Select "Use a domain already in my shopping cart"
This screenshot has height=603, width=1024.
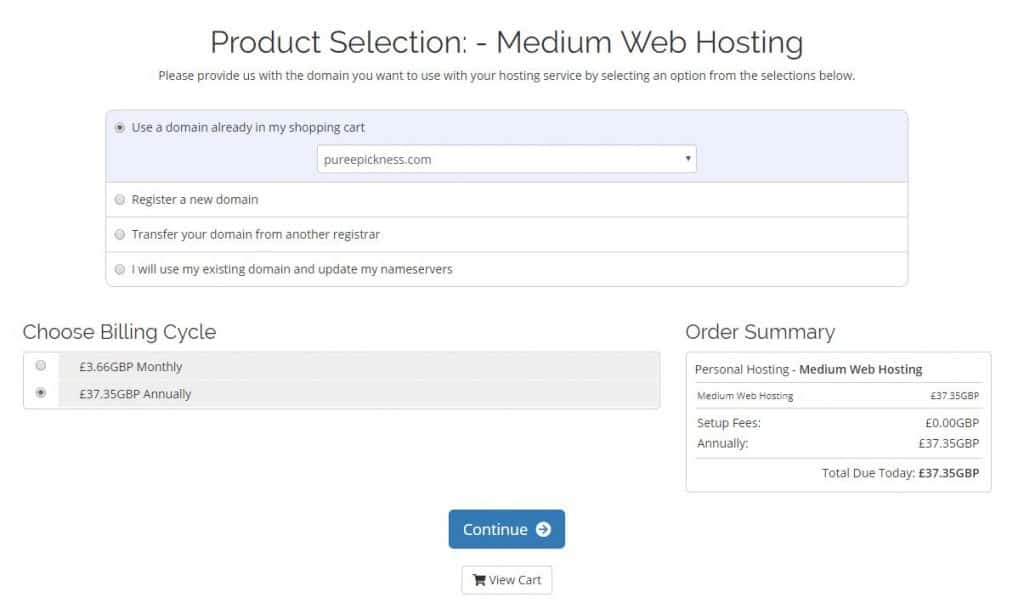[x=121, y=128]
